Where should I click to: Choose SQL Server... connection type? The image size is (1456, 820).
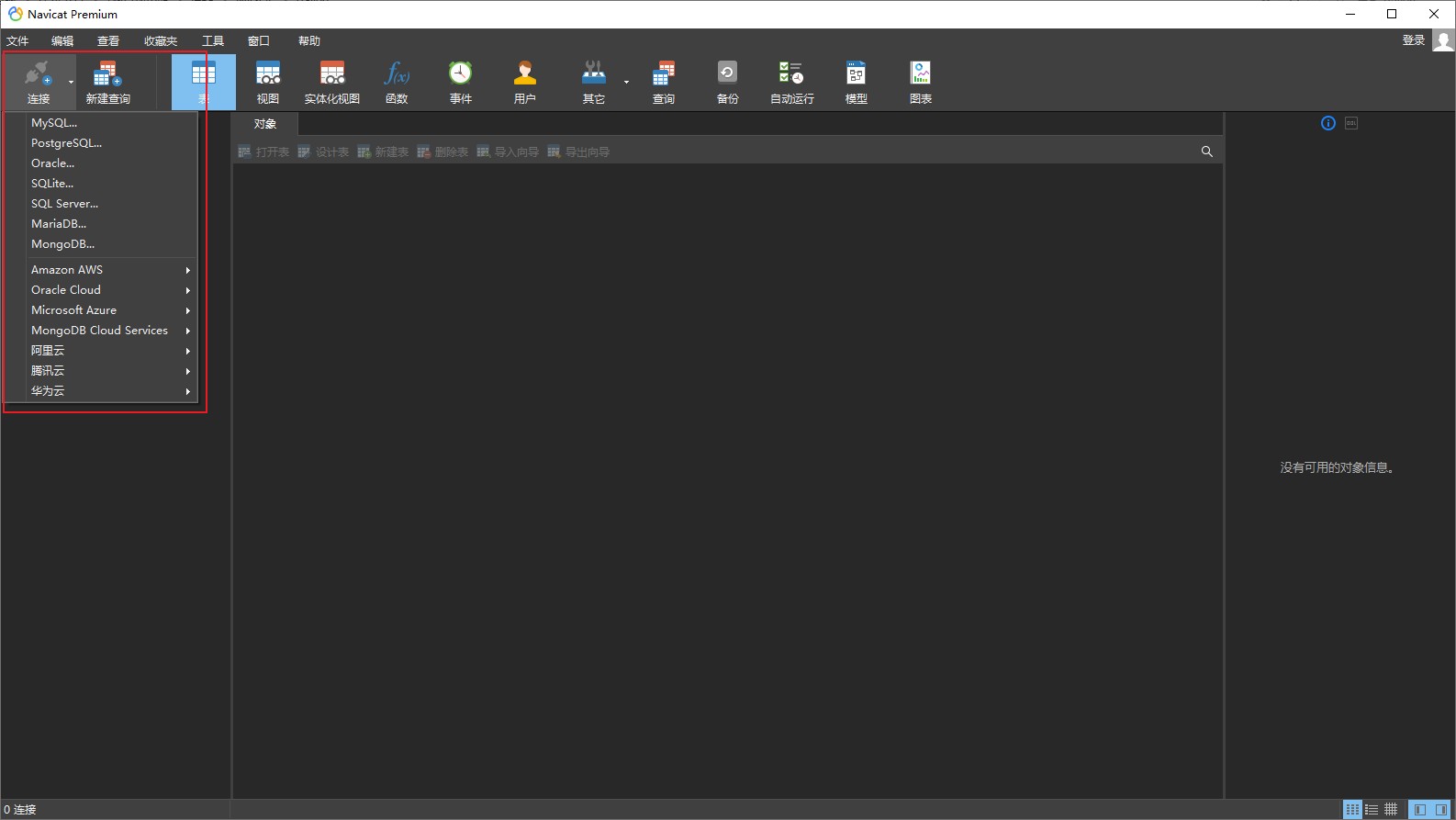(x=101, y=204)
